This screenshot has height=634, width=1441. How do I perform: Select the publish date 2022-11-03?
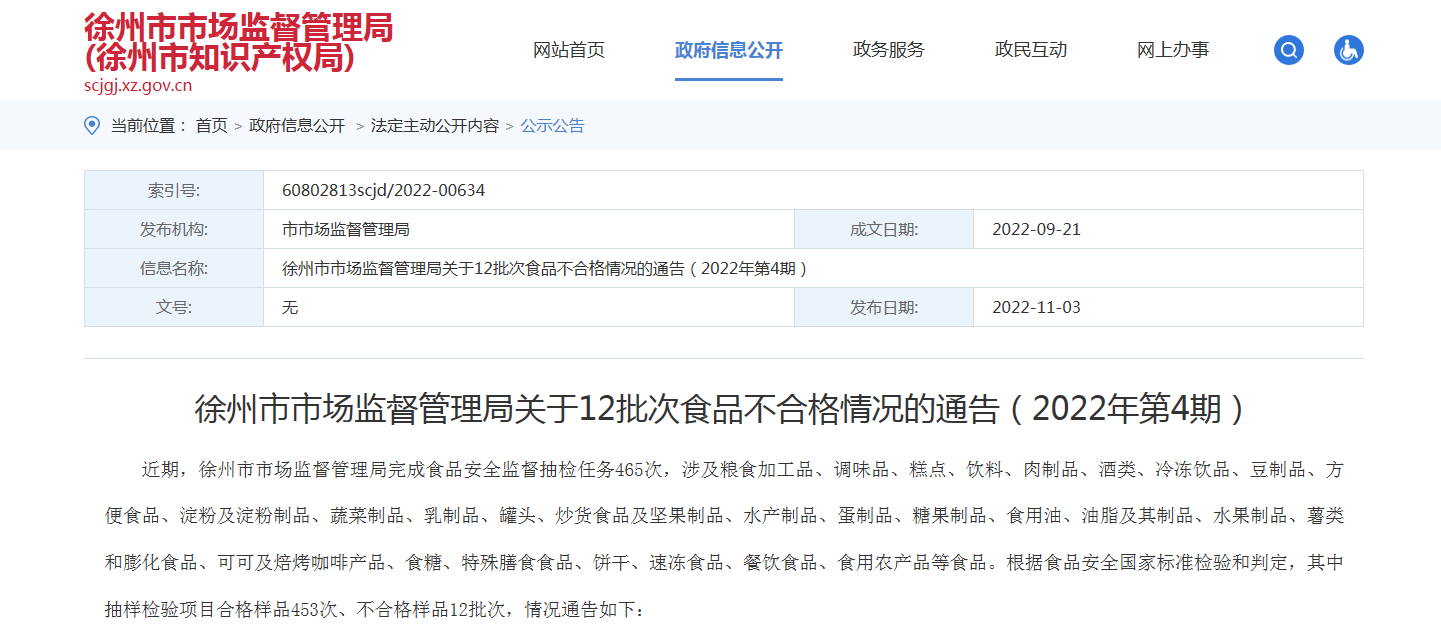pyautogui.click(x=1036, y=307)
